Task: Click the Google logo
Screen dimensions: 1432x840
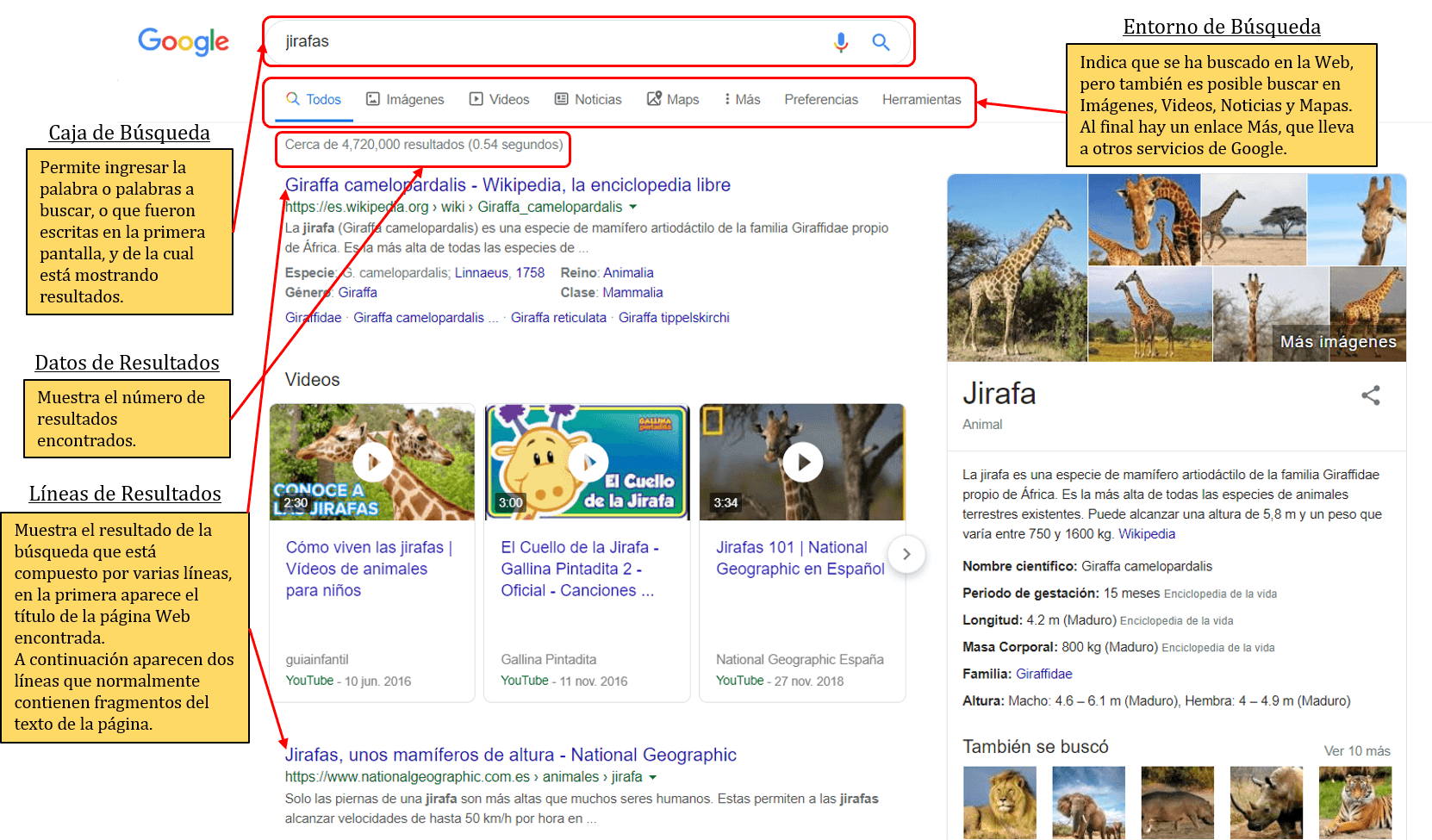Action: coord(184,40)
